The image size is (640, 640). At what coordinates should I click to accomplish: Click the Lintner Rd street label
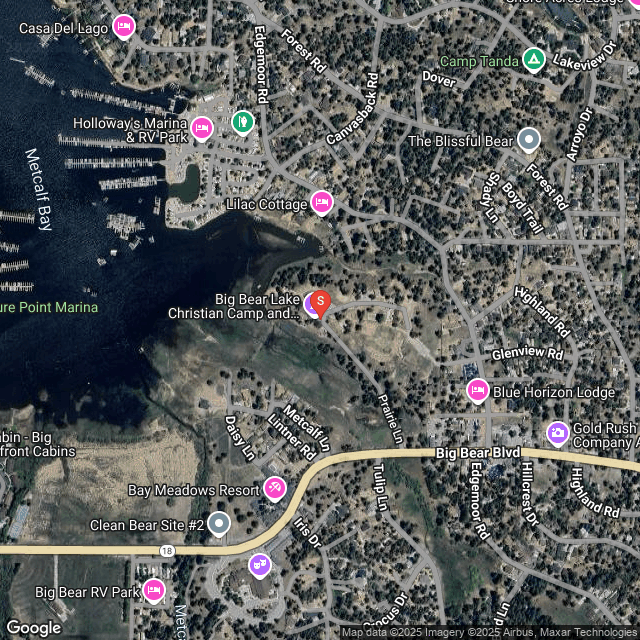point(291,437)
